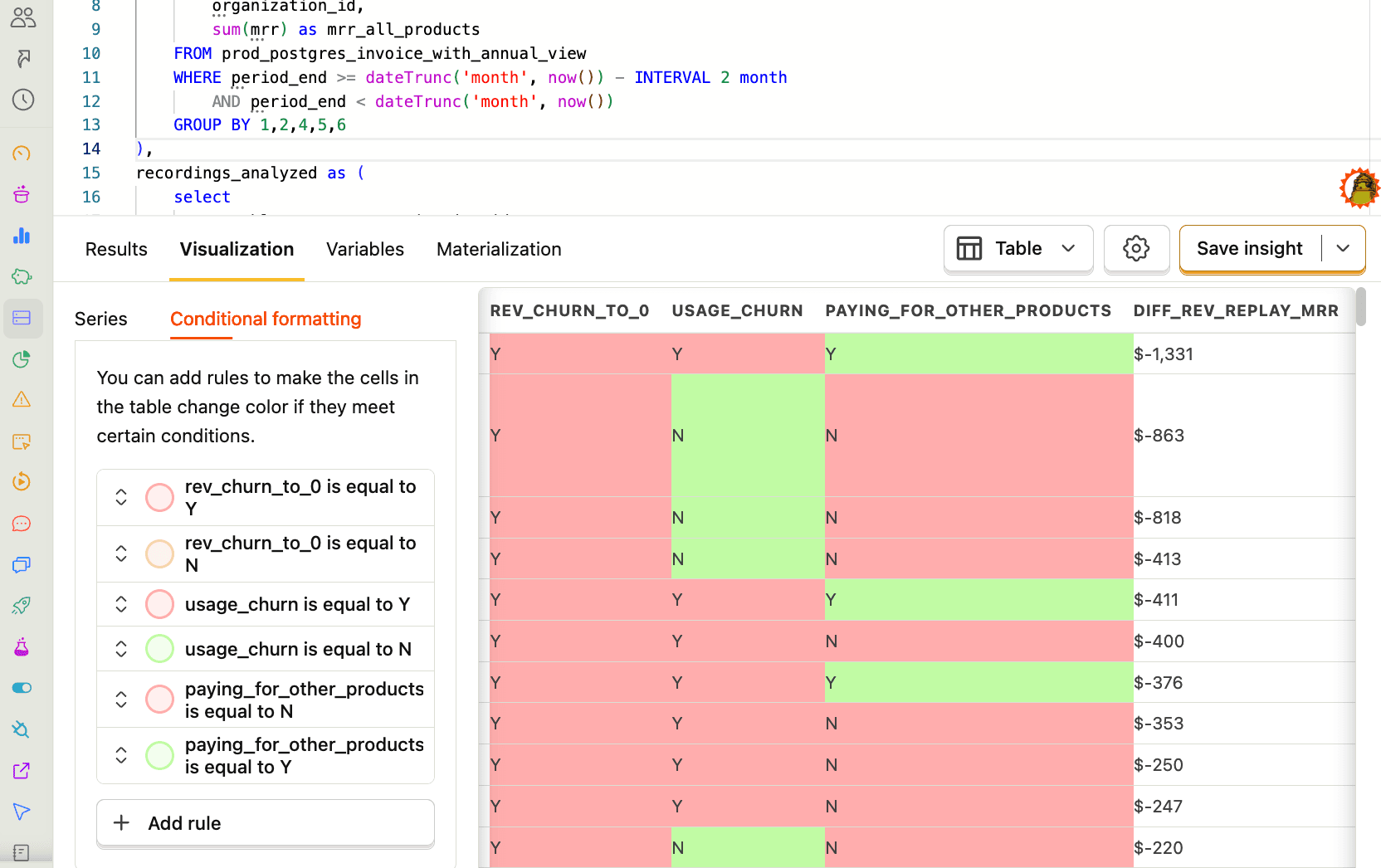Open Product analytics bar chart icon

[22, 236]
